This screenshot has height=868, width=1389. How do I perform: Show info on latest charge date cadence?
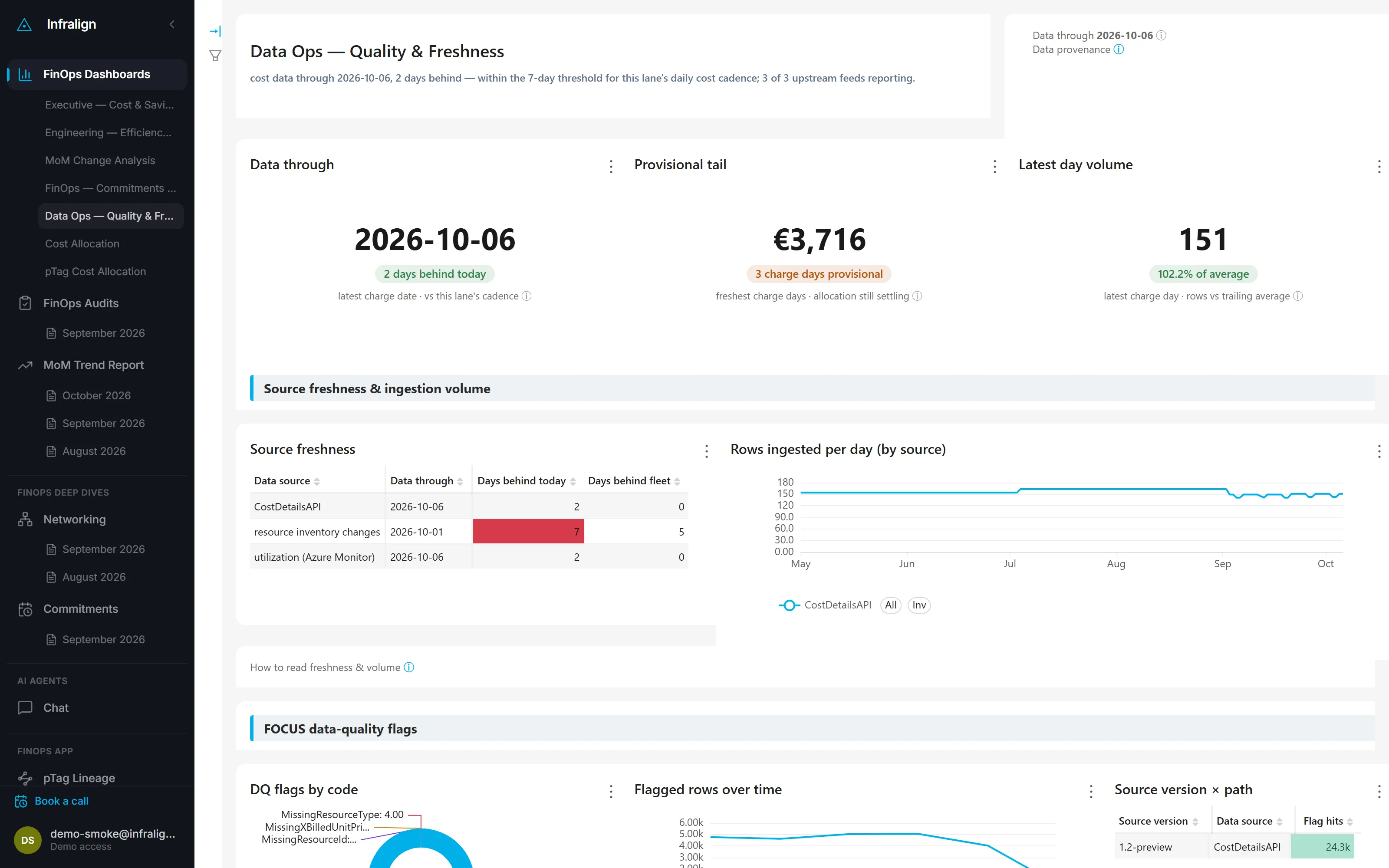click(x=527, y=296)
